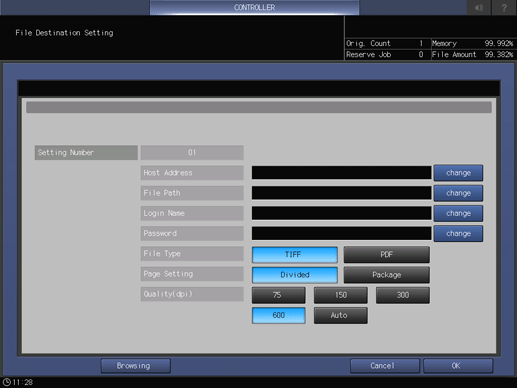Change the Login Name value
Screen dimensions: 517x388
(458, 213)
